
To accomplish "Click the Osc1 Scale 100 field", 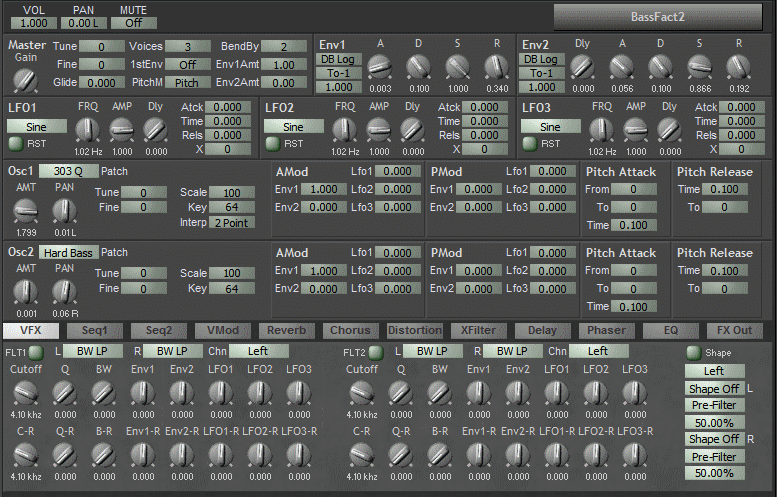I will point(232,192).
